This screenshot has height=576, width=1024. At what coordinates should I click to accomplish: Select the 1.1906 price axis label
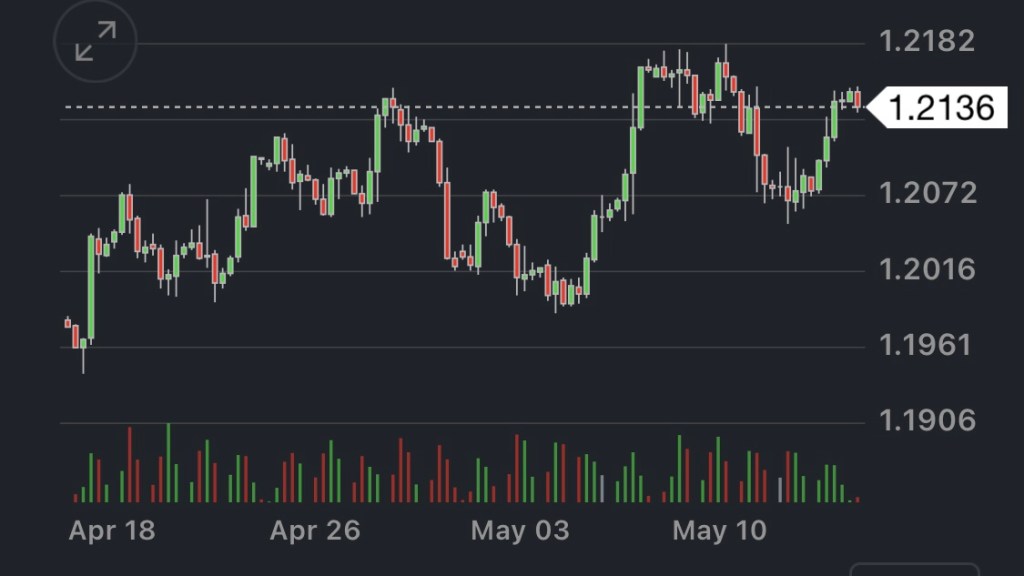926,421
